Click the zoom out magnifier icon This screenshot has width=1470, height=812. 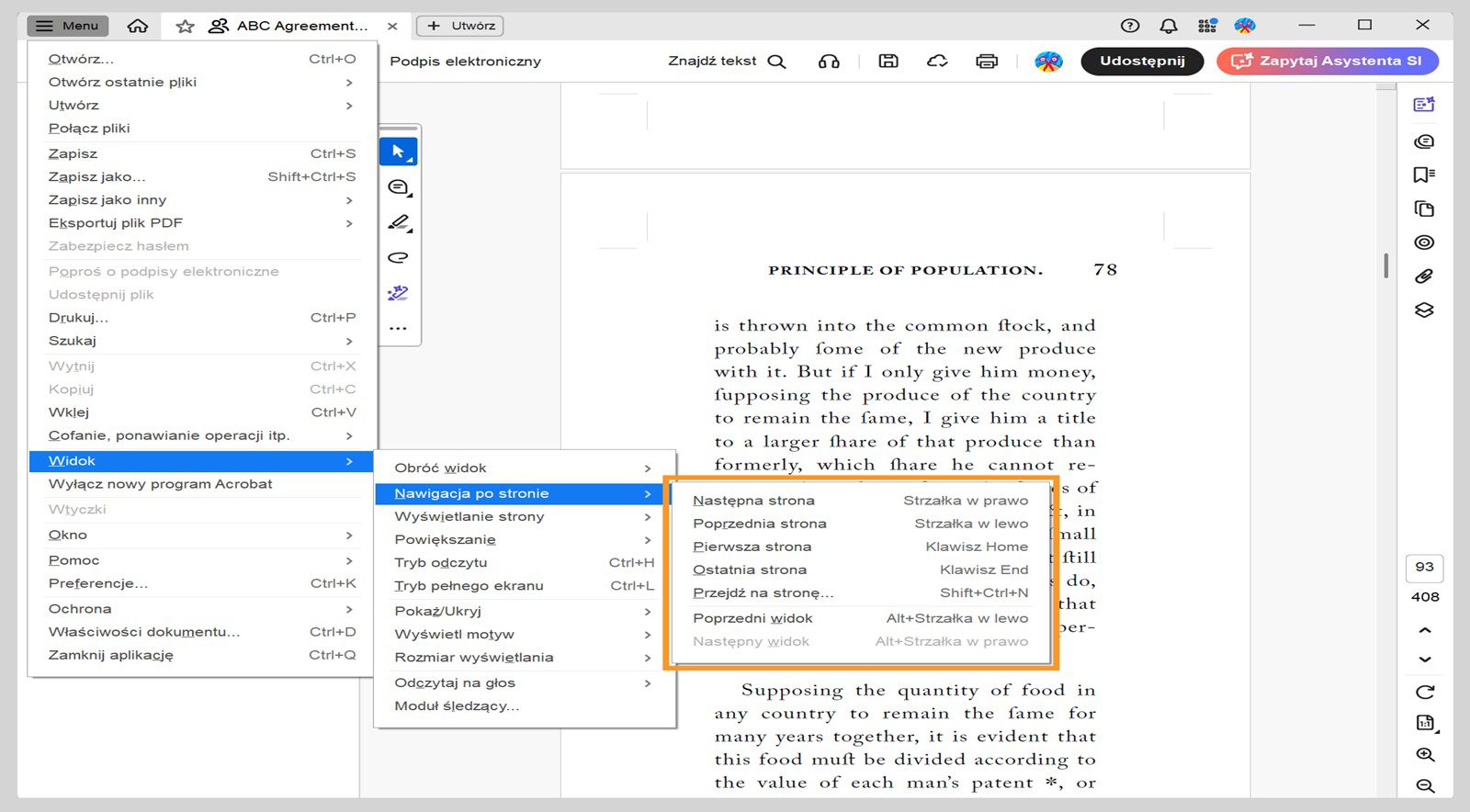1425,786
